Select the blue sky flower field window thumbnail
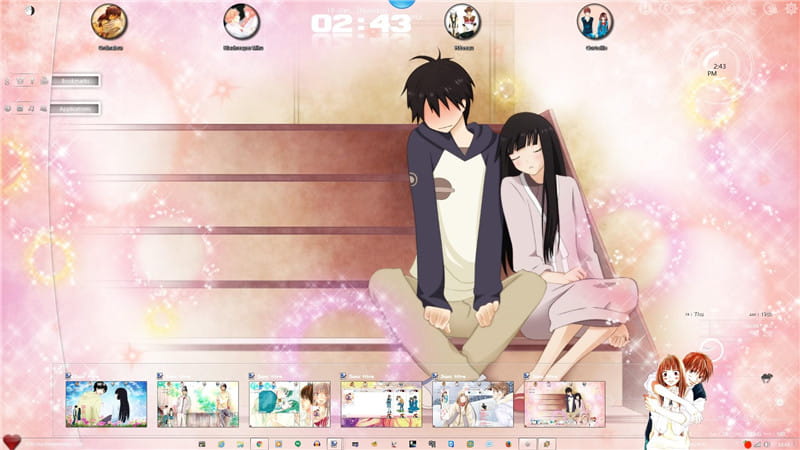This screenshot has height=450, width=800. 106,404
